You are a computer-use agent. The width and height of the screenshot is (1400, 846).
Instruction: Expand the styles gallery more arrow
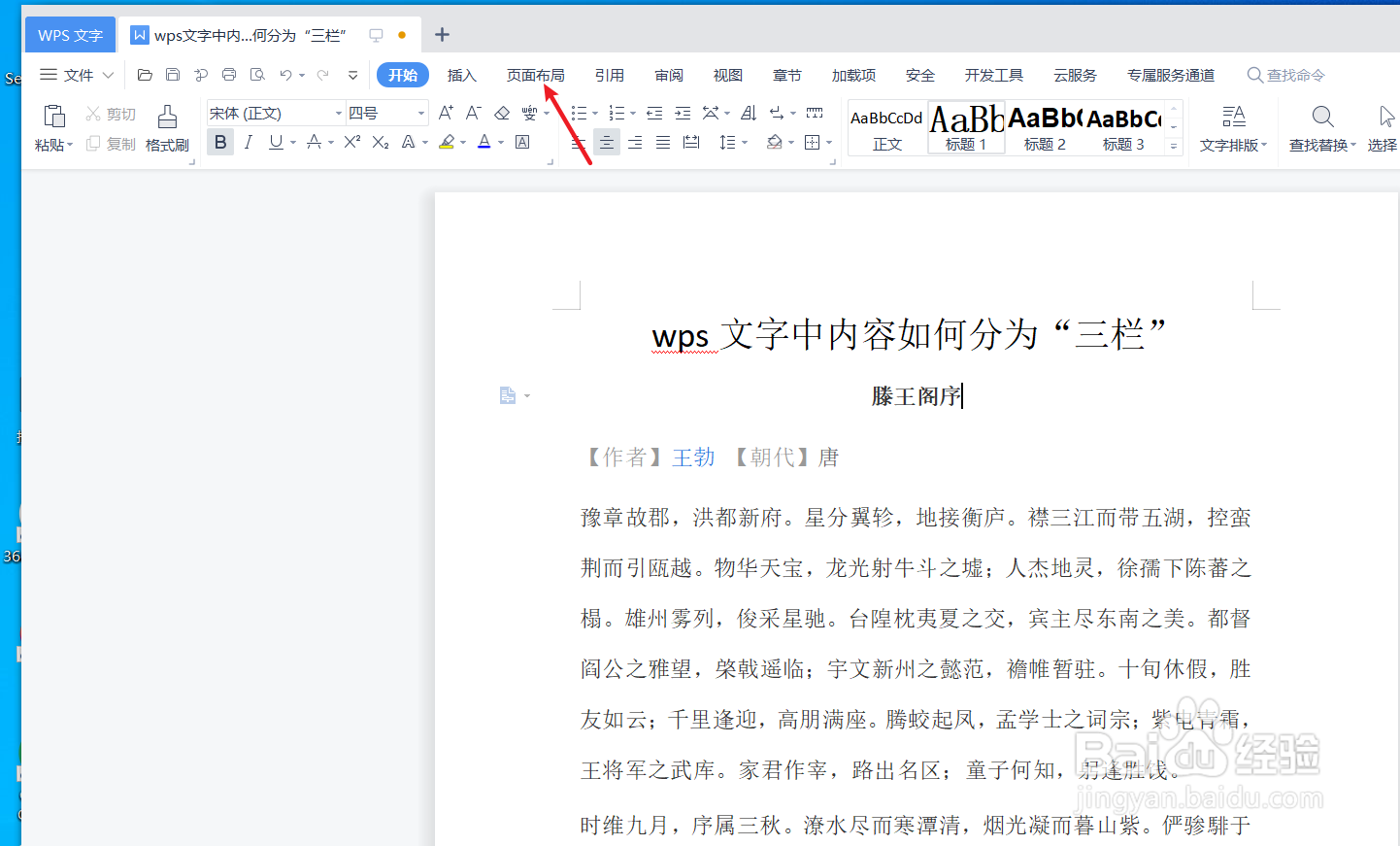coord(1174,147)
